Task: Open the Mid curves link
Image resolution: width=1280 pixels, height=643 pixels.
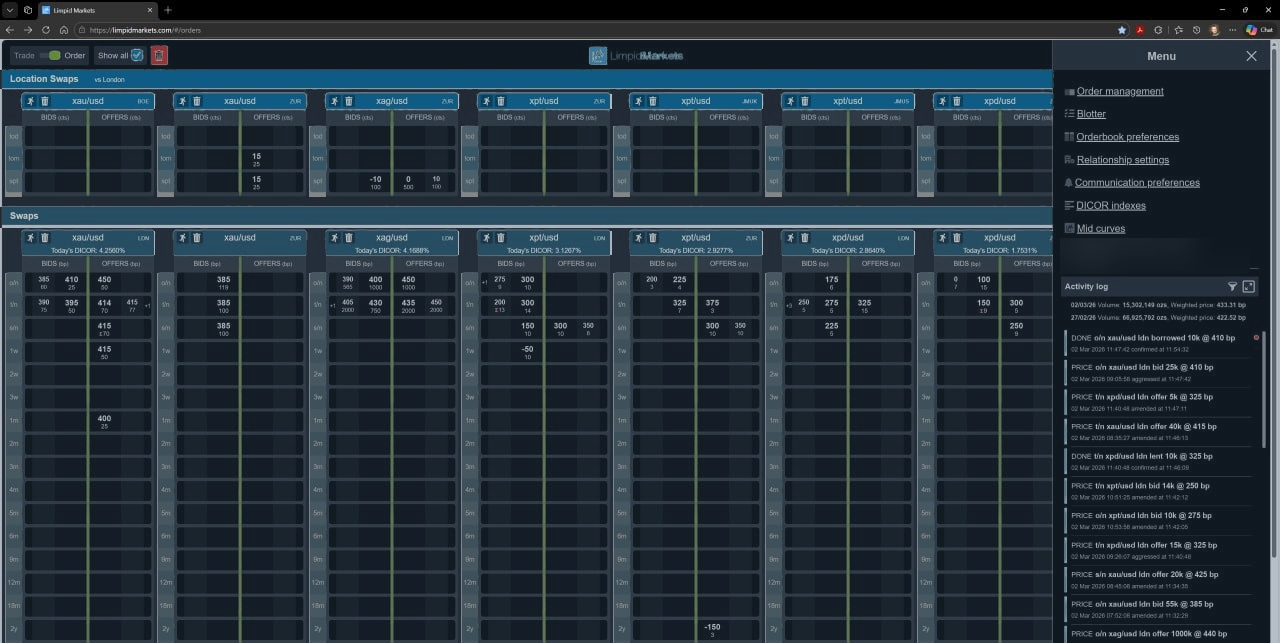Action: pos(1100,229)
